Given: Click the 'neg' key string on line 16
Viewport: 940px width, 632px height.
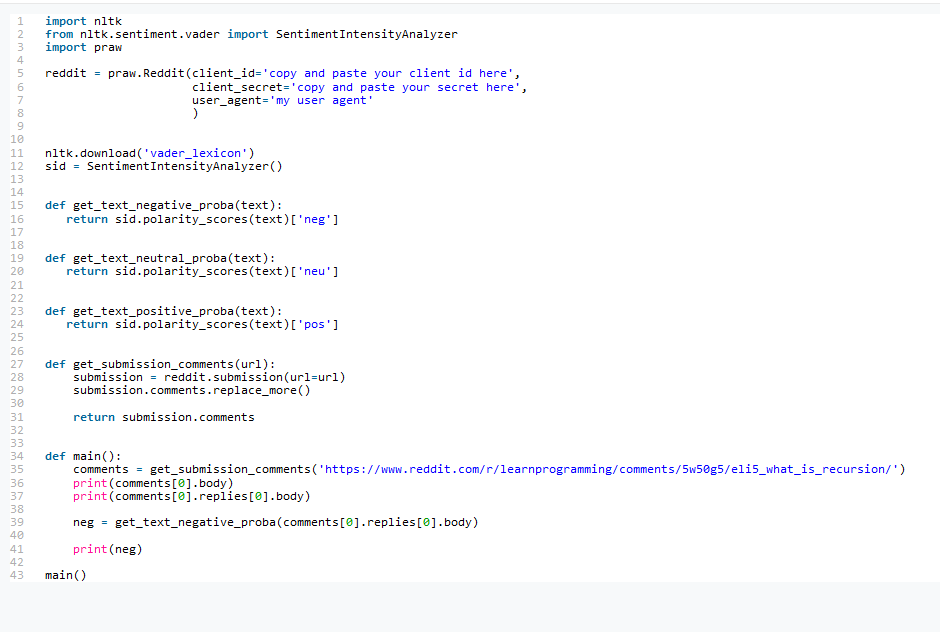Looking at the screenshot, I should [315, 219].
